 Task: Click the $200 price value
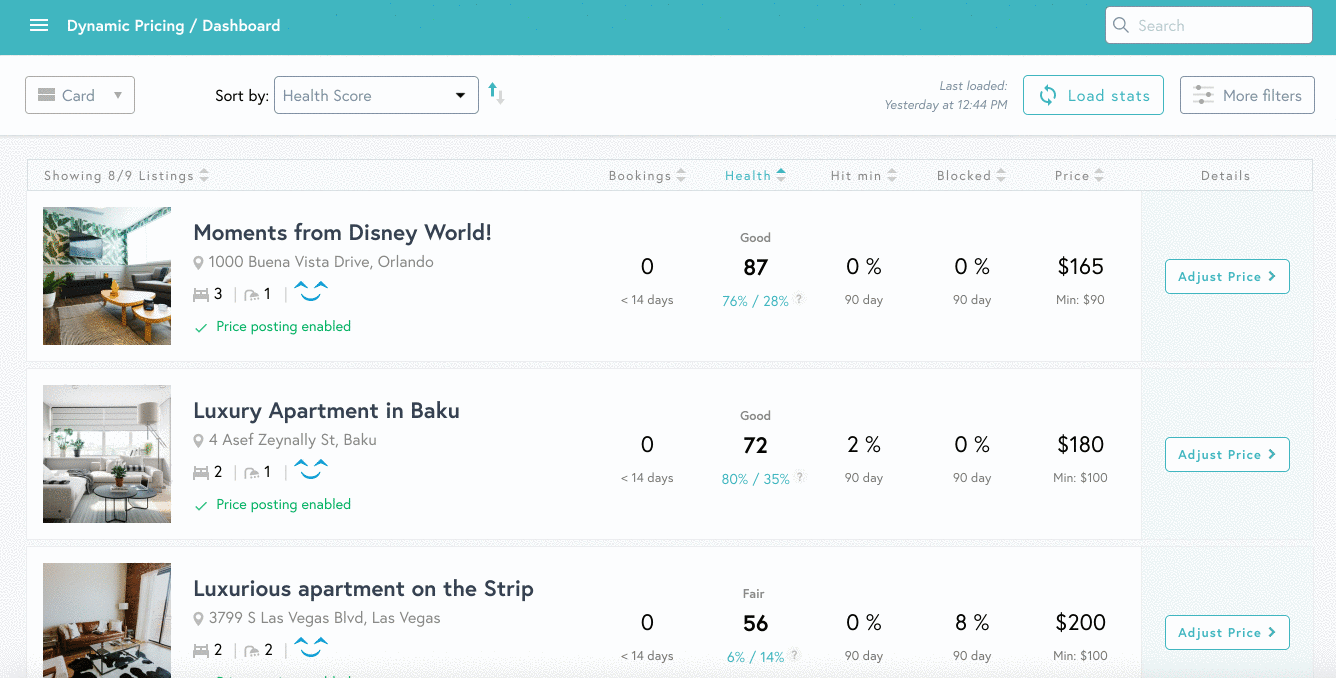click(1080, 622)
